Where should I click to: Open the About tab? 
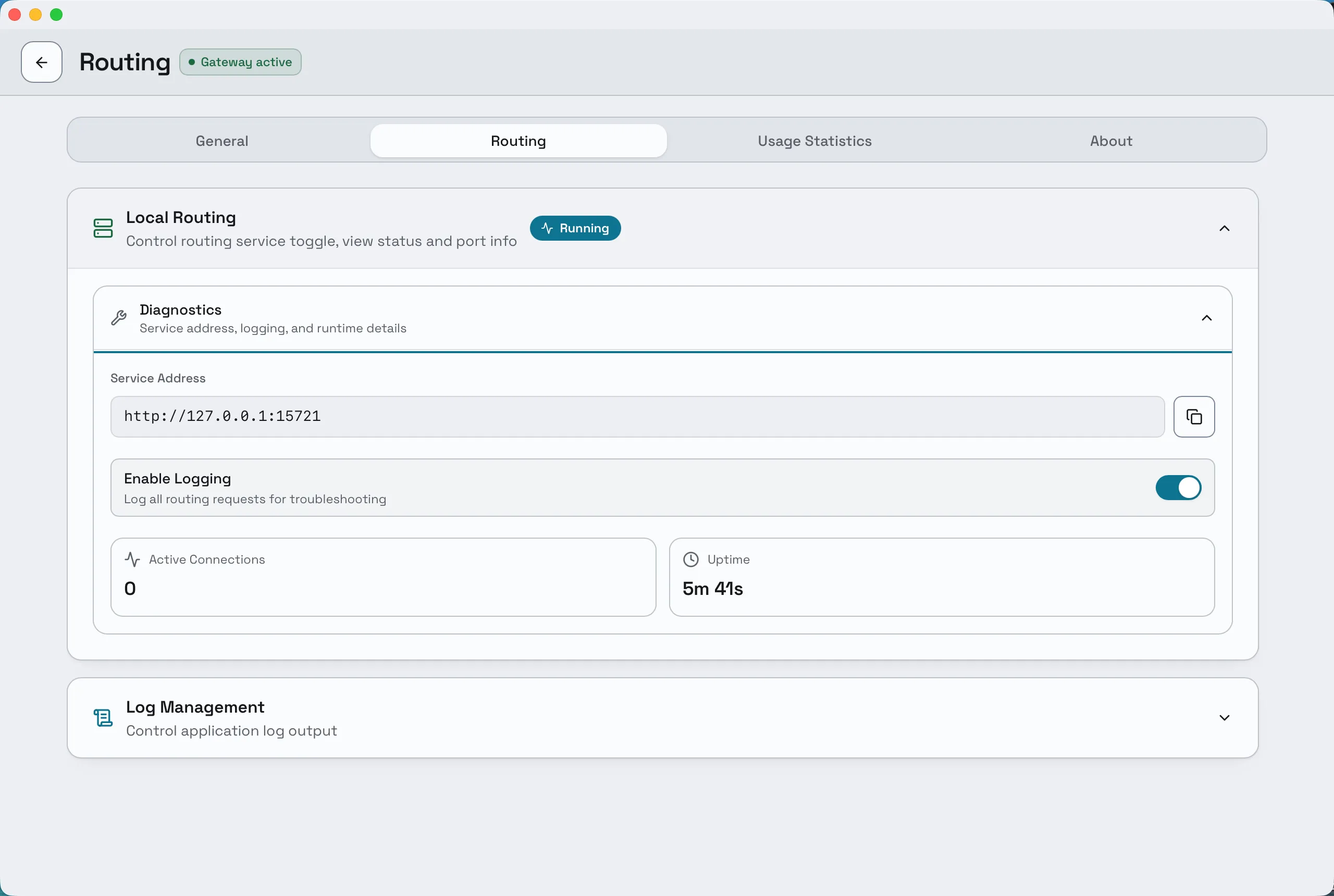coord(1110,141)
